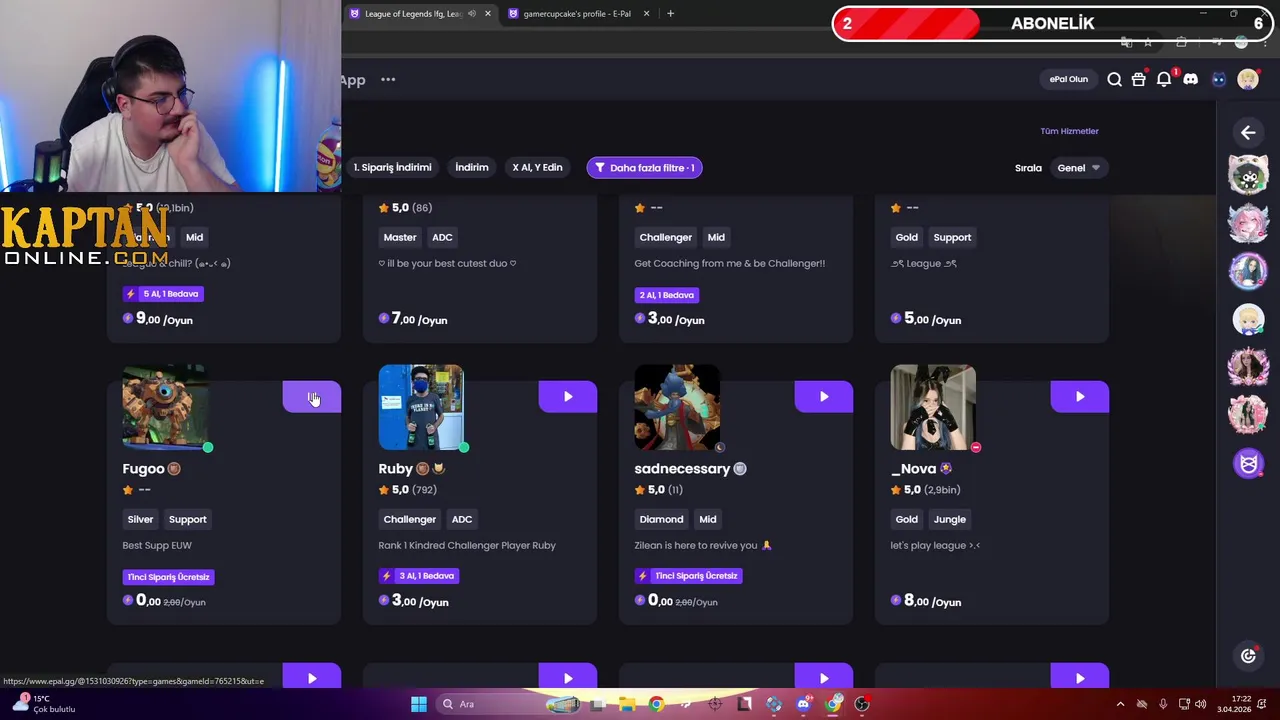
Task: Click 'Get Coaching from me & be Challenger!!' text
Action: tap(730, 263)
